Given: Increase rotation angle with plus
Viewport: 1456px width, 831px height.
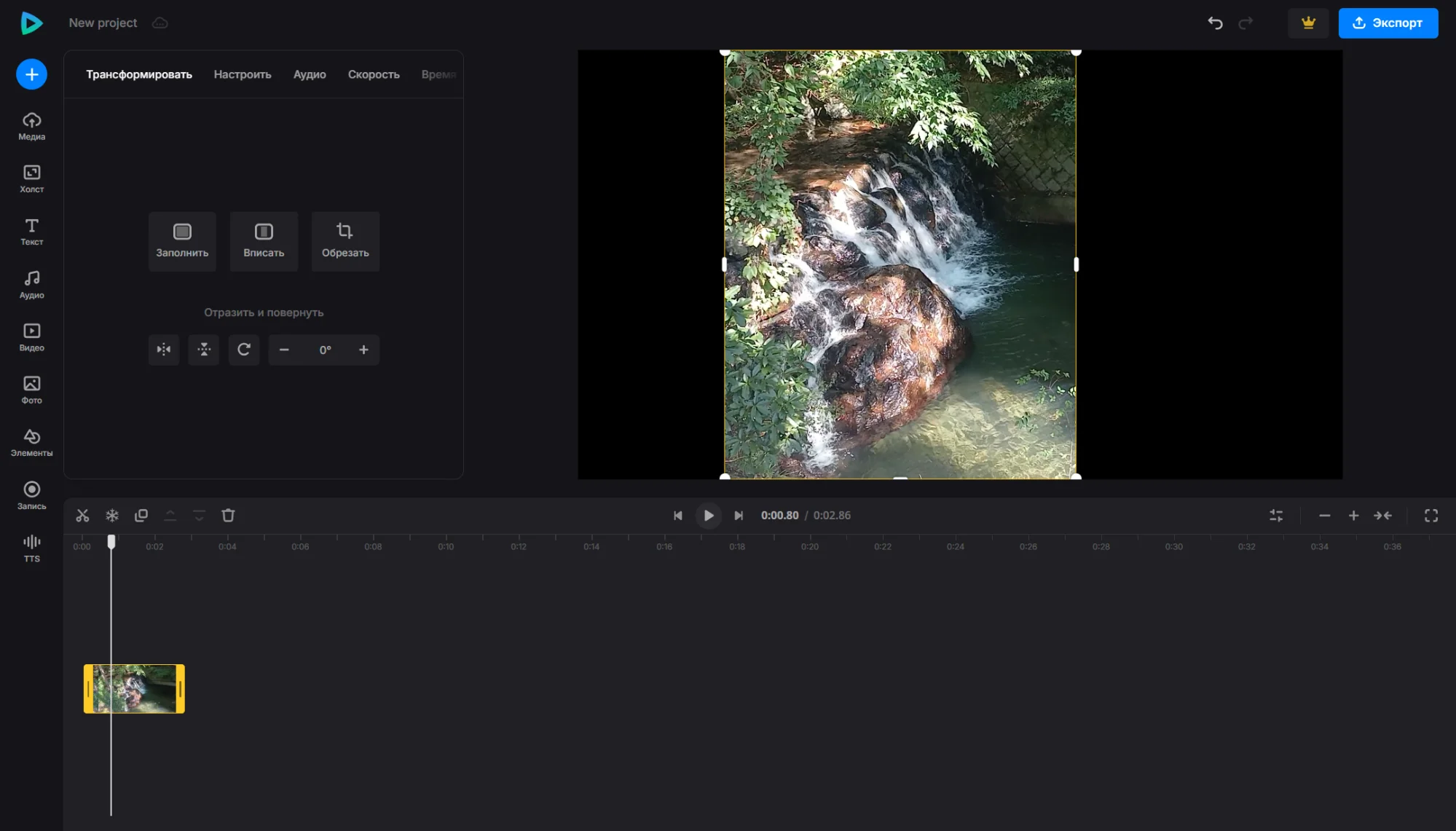Looking at the screenshot, I should click(x=363, y=350).
